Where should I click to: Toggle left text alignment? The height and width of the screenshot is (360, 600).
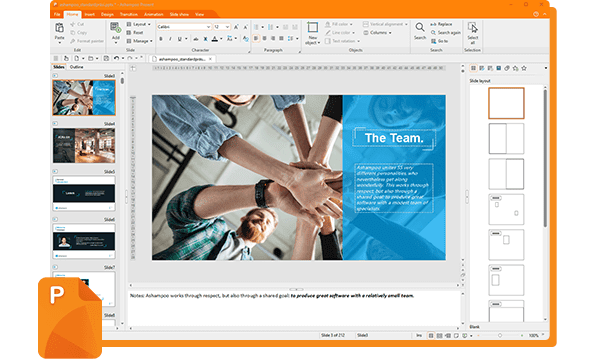pos(256,39)
